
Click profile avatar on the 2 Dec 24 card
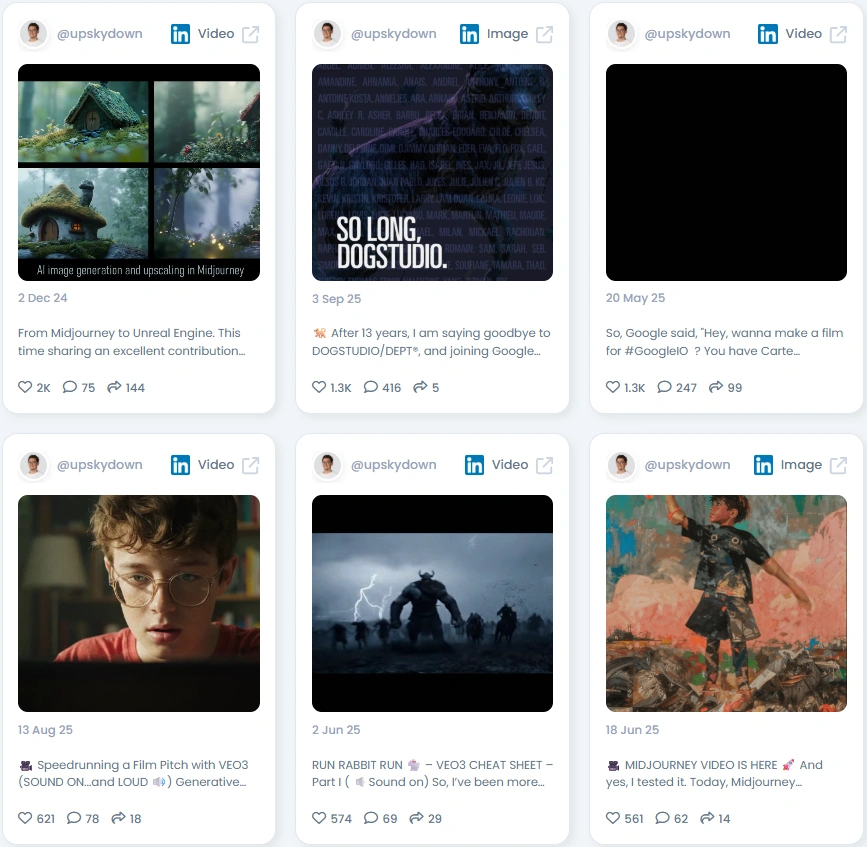tap(33, 34)
